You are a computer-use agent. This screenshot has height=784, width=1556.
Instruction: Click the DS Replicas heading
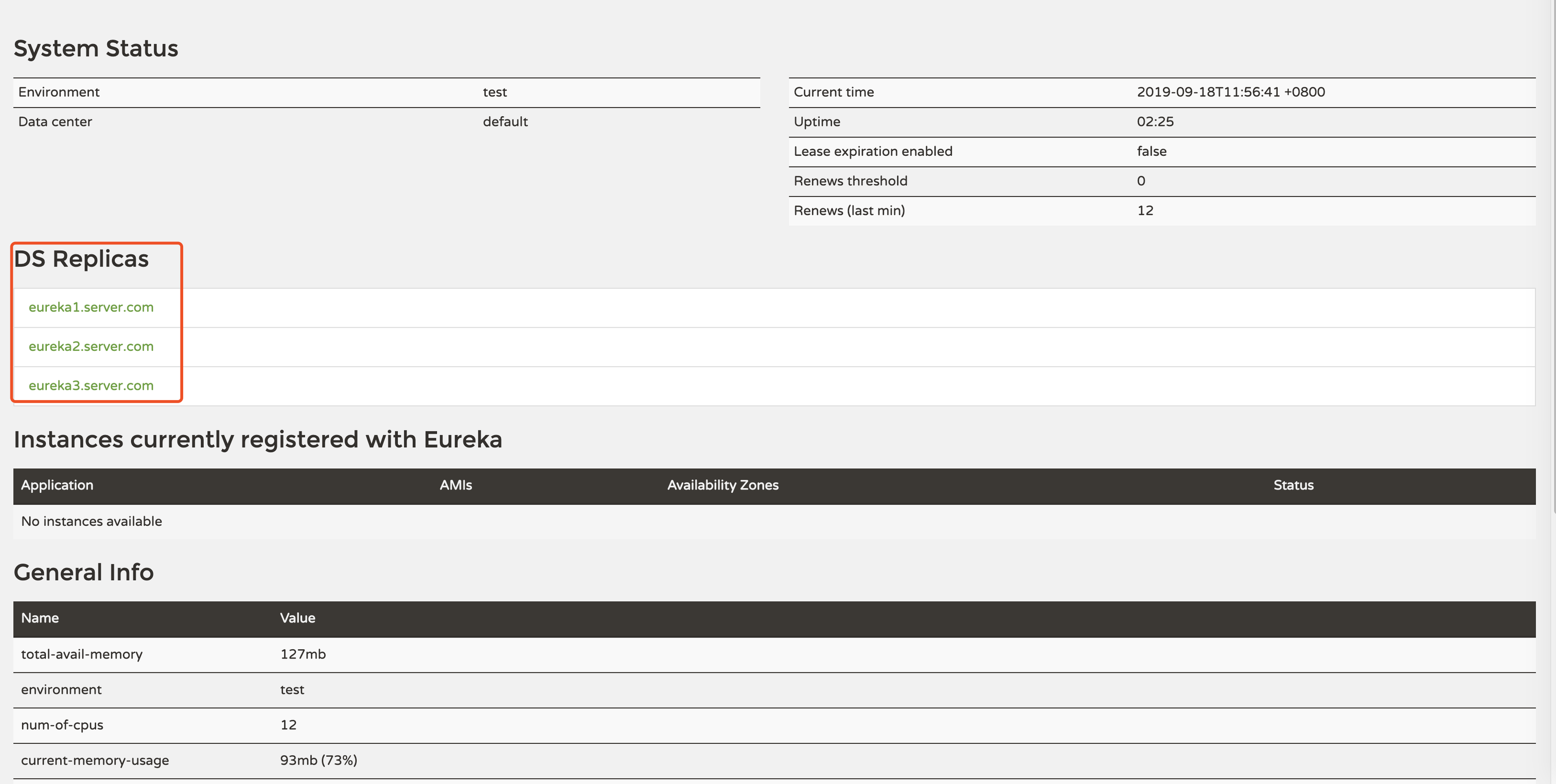tap(81, 259)
